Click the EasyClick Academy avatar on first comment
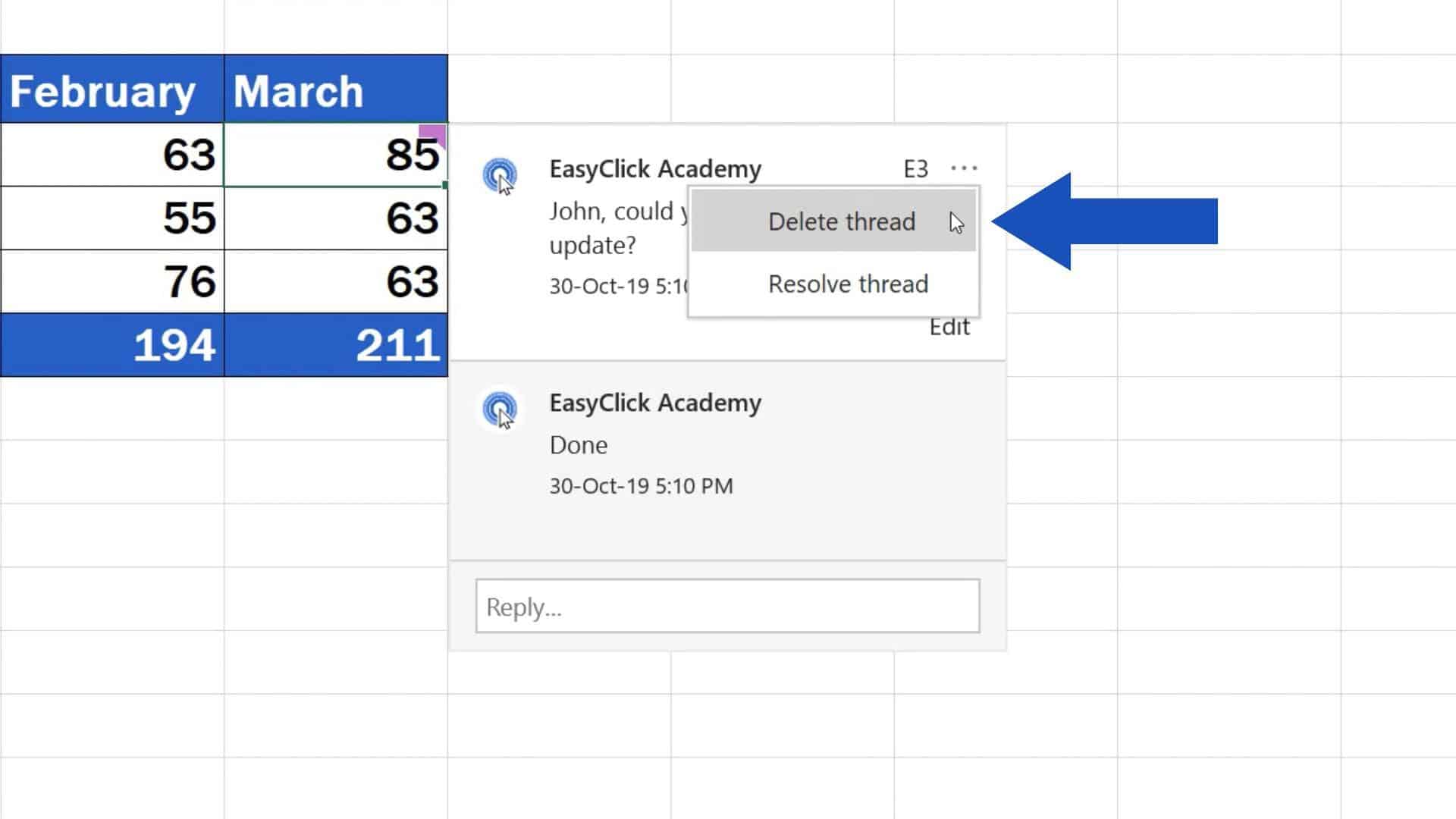Screen dimensions: 1456x819 coord(500,174)
